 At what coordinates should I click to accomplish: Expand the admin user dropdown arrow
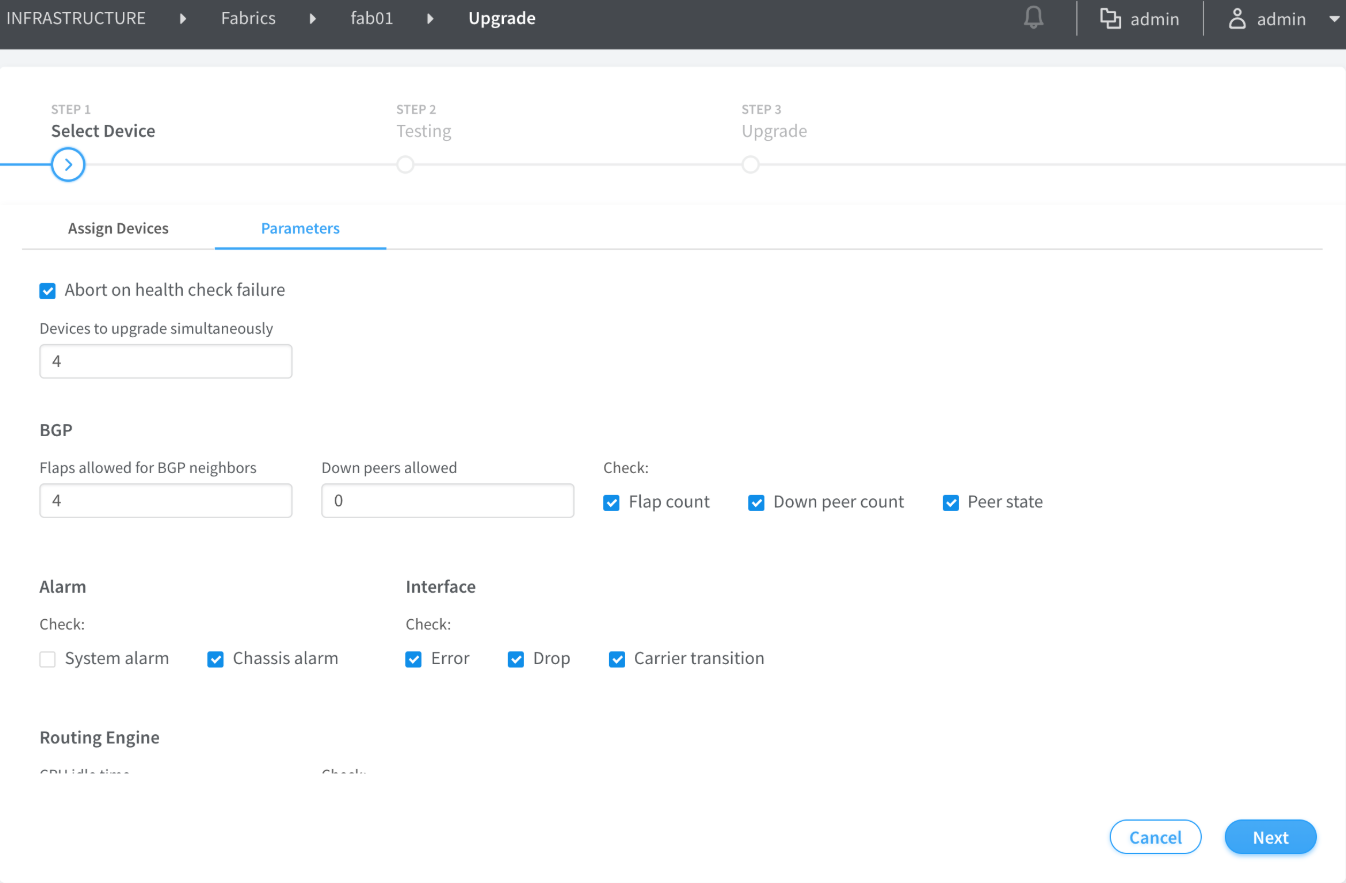(x=1333, y=19)
